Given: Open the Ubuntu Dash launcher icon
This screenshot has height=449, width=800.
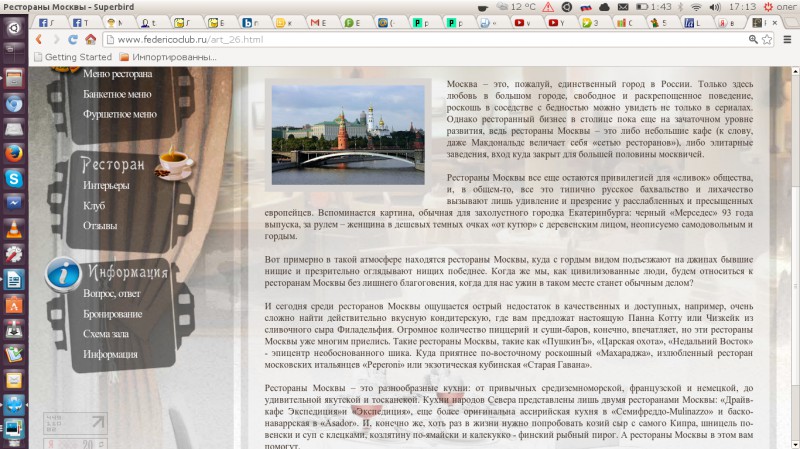Looking at the screenshot, I should click(x=14, y=27).
